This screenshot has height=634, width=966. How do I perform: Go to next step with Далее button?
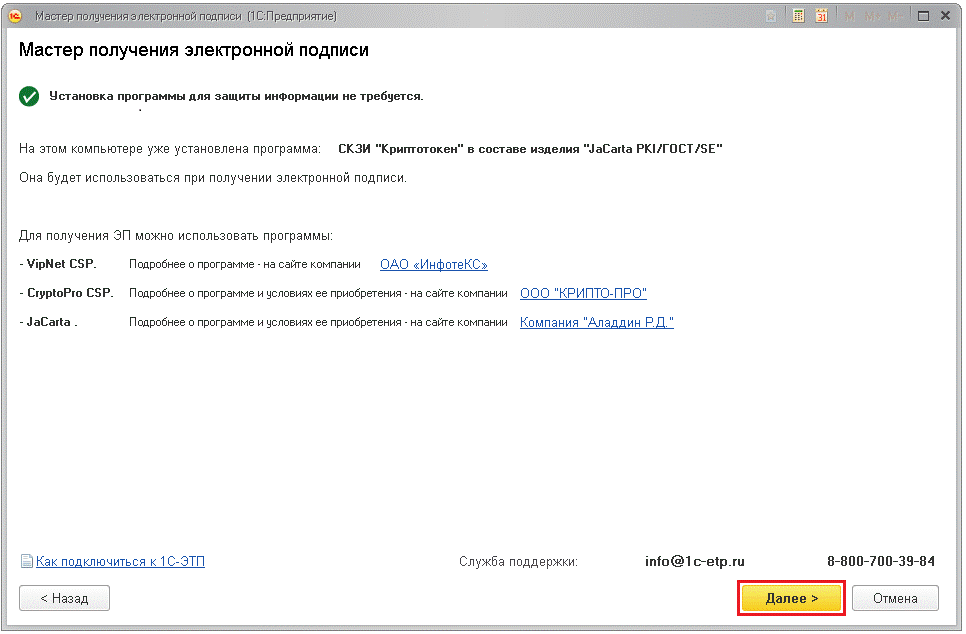(x=792, y=598)
